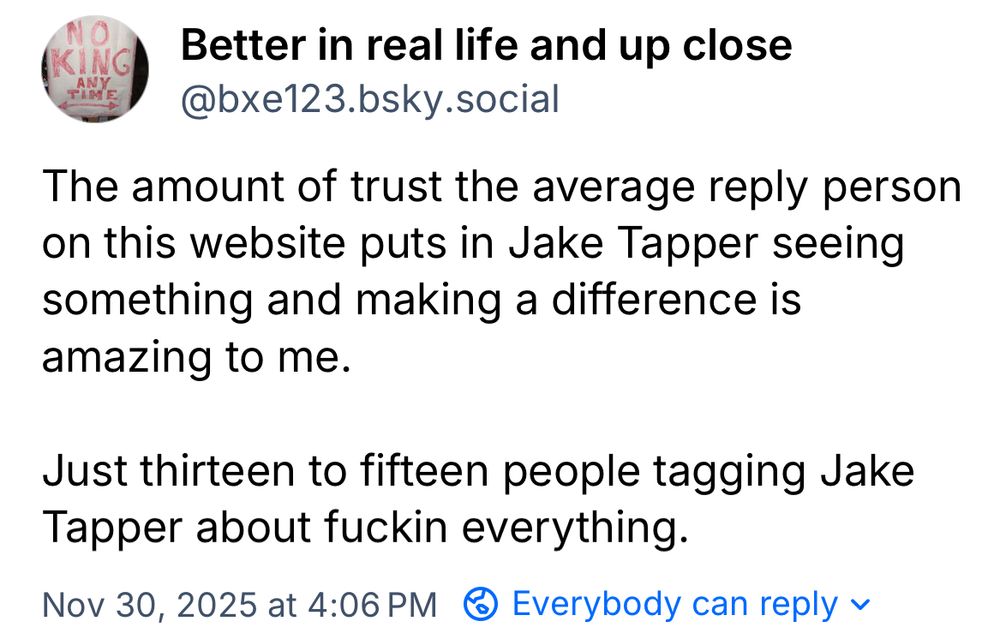The image size is (1000, 638).
Task: Click the timestamp 'Nov 30, 2025 at 4:06 PM'
Action: click(x=240, y=602)
